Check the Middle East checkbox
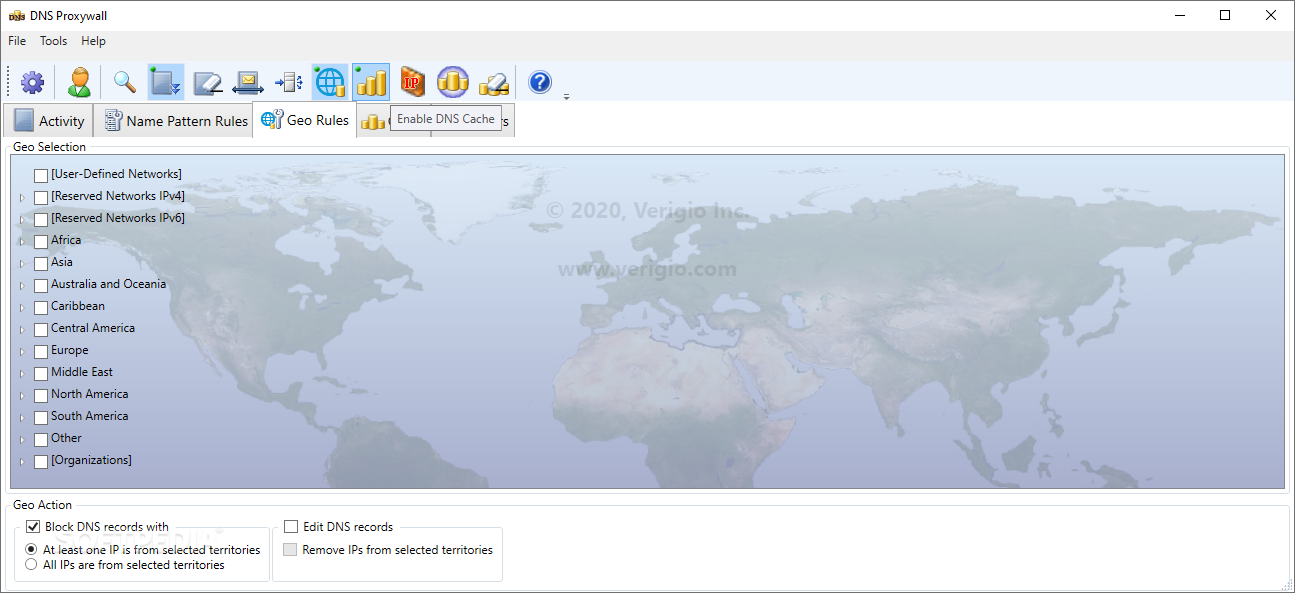Image resolution: width=1295 pixels, height=593 pixels. [41, 373]
